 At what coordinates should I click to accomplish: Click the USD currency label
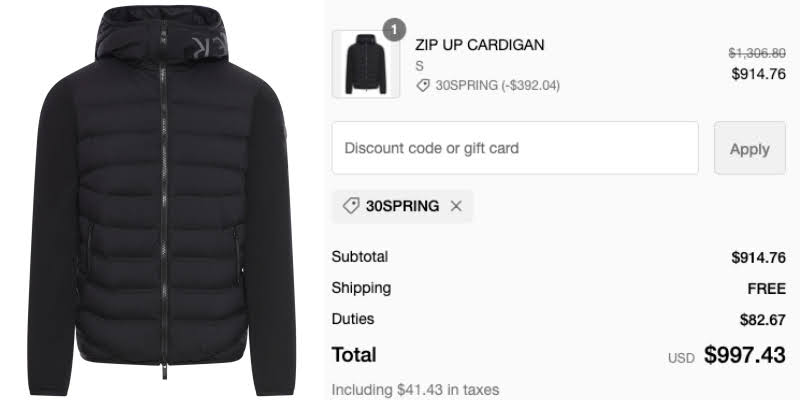point(681,359)
